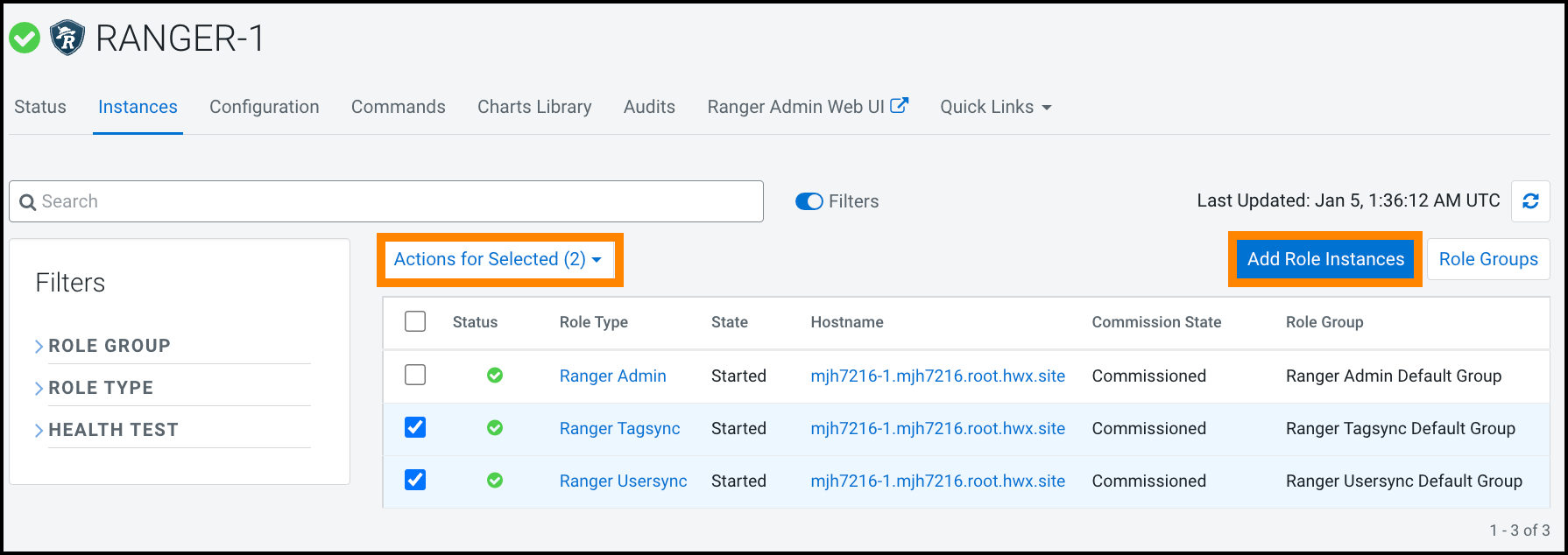Toggle the Filters switch off
The width and height of the screenshot is (1568, 555).
coord(809,201)
